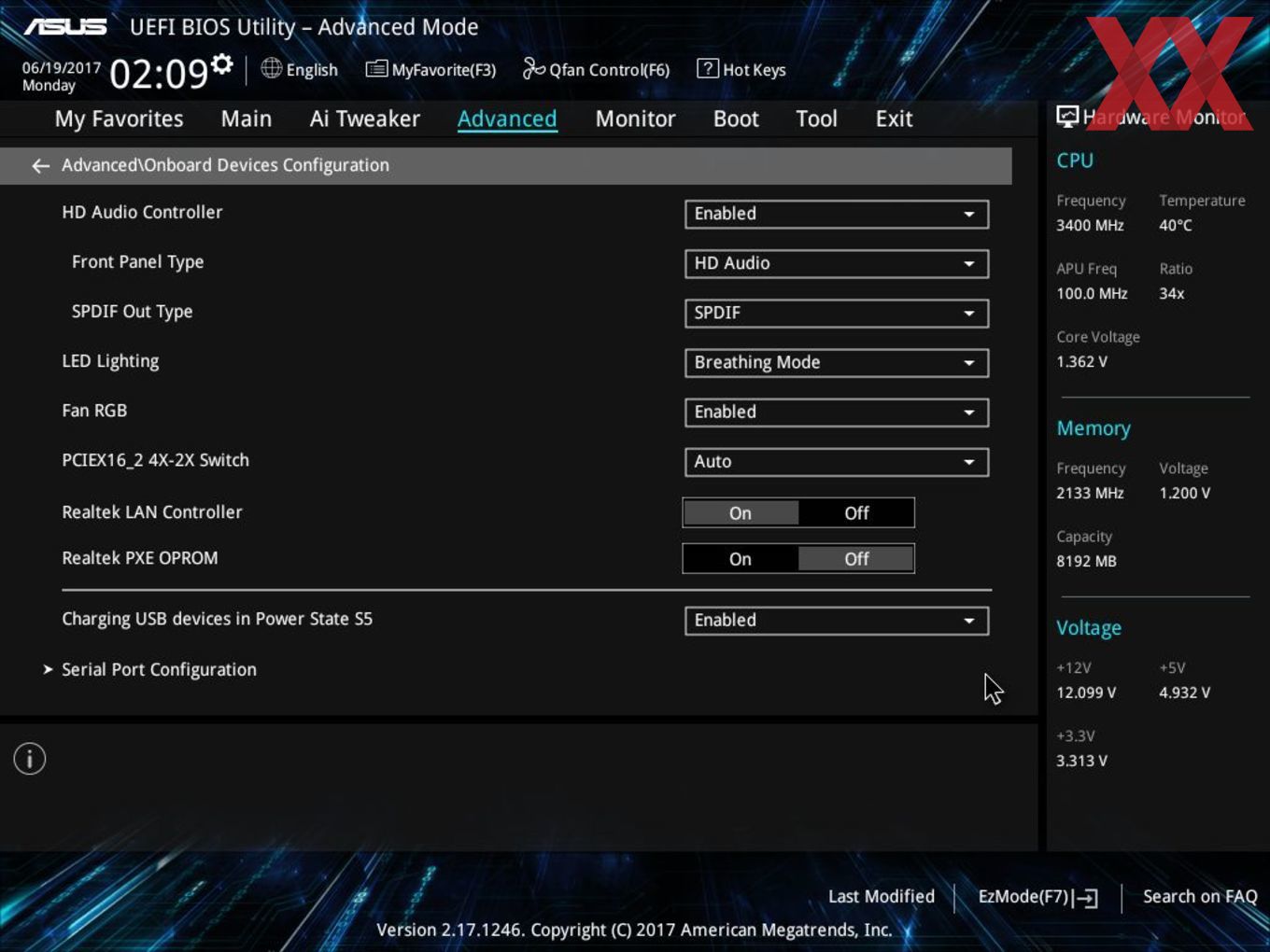Viewport: 1270px width, 952px height.
Task: Click the 02:09 clock display
Action: (159, 73)
